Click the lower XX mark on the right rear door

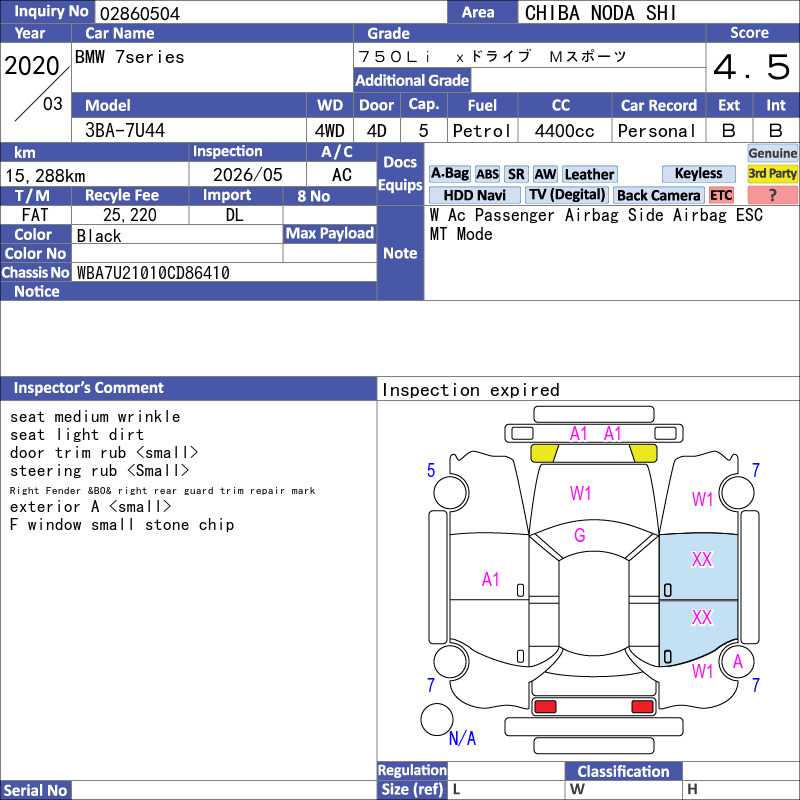point(702,617)
